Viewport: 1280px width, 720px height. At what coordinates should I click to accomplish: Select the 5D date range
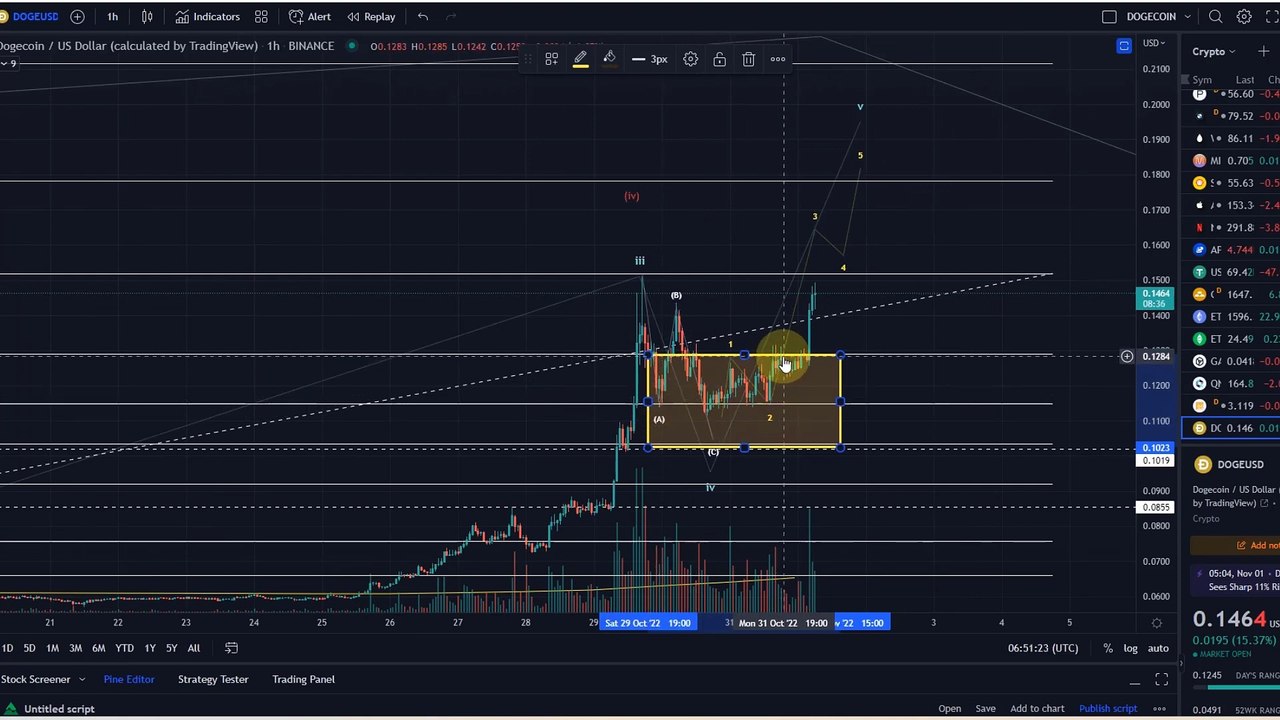(x=29, y=648)
